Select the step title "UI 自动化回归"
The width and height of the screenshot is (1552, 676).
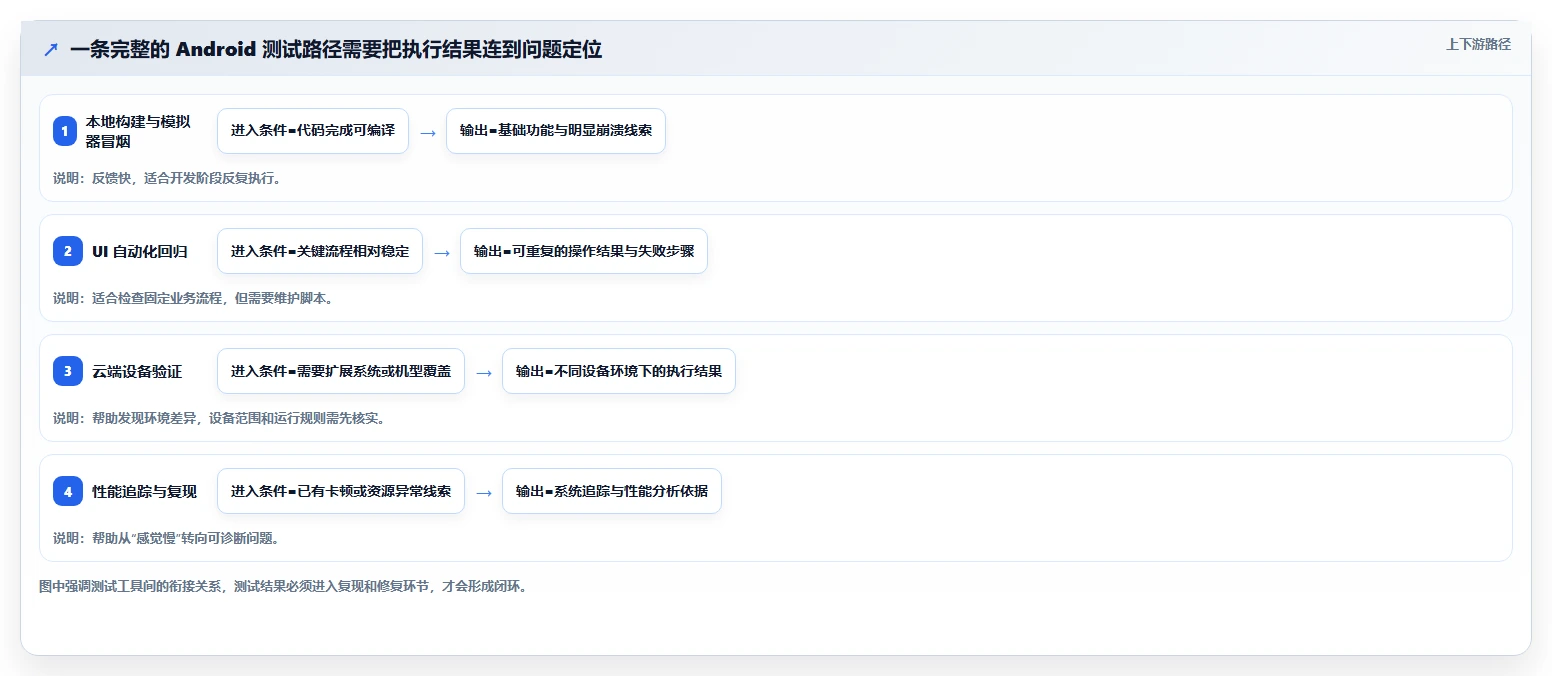[x=140, y=251]
